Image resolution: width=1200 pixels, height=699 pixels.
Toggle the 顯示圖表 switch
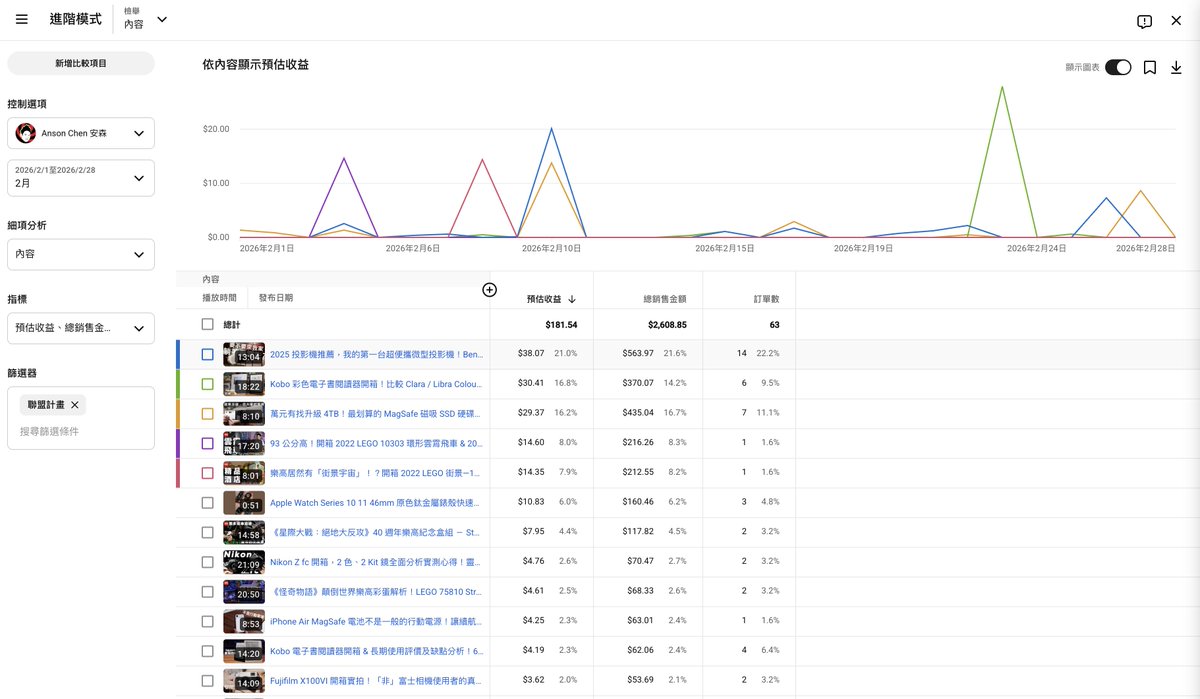click(x=1118, y=68)
